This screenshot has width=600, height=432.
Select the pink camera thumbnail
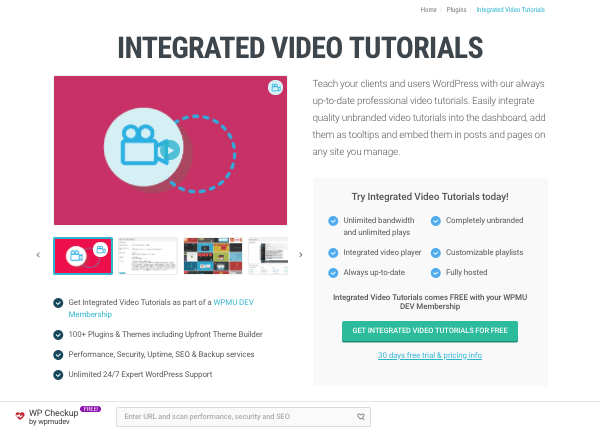click(x=83, y=256)
